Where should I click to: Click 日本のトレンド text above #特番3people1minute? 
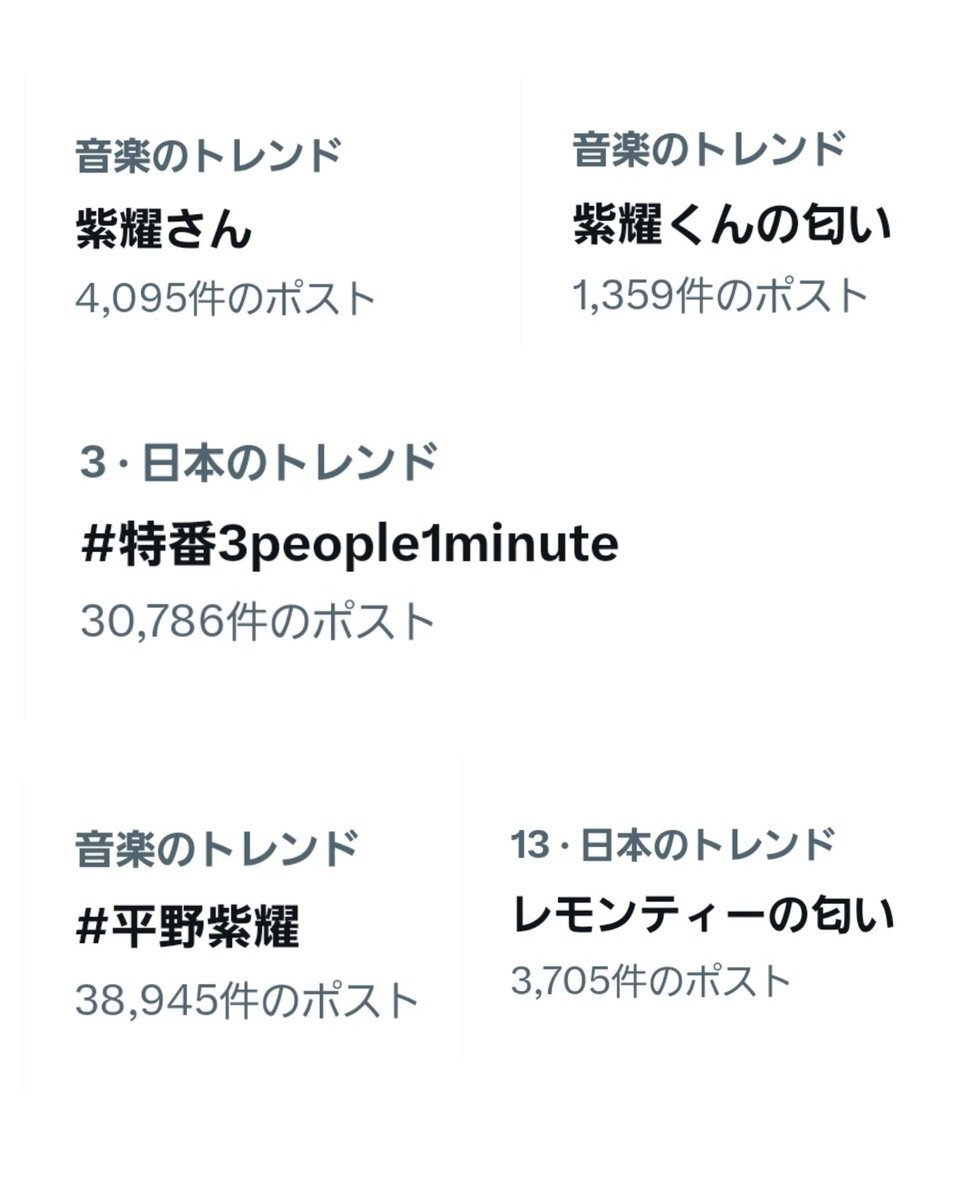pos(290,464)
